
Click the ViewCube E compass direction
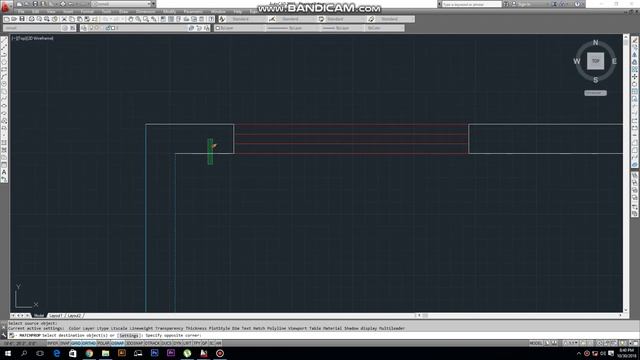coord(614,61)
